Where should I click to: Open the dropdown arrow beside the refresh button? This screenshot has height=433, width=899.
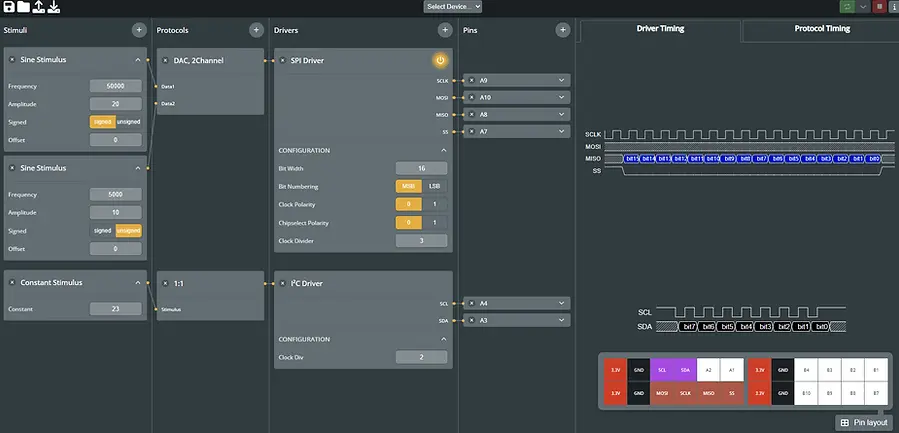tap(863, 7)
